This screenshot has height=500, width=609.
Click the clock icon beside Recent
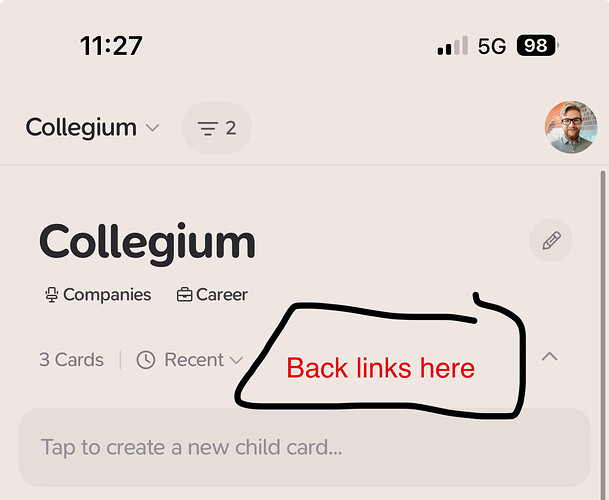coord(146,360)
